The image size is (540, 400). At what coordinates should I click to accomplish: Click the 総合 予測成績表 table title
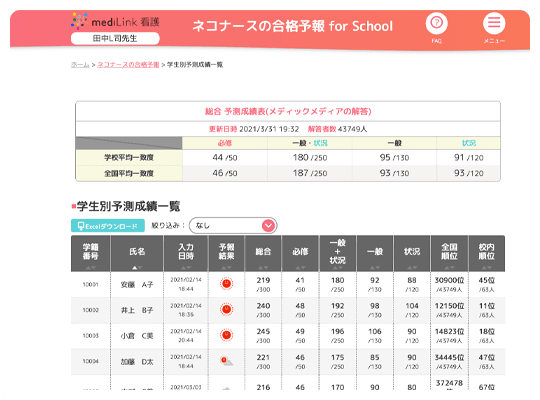click(288, 111)
